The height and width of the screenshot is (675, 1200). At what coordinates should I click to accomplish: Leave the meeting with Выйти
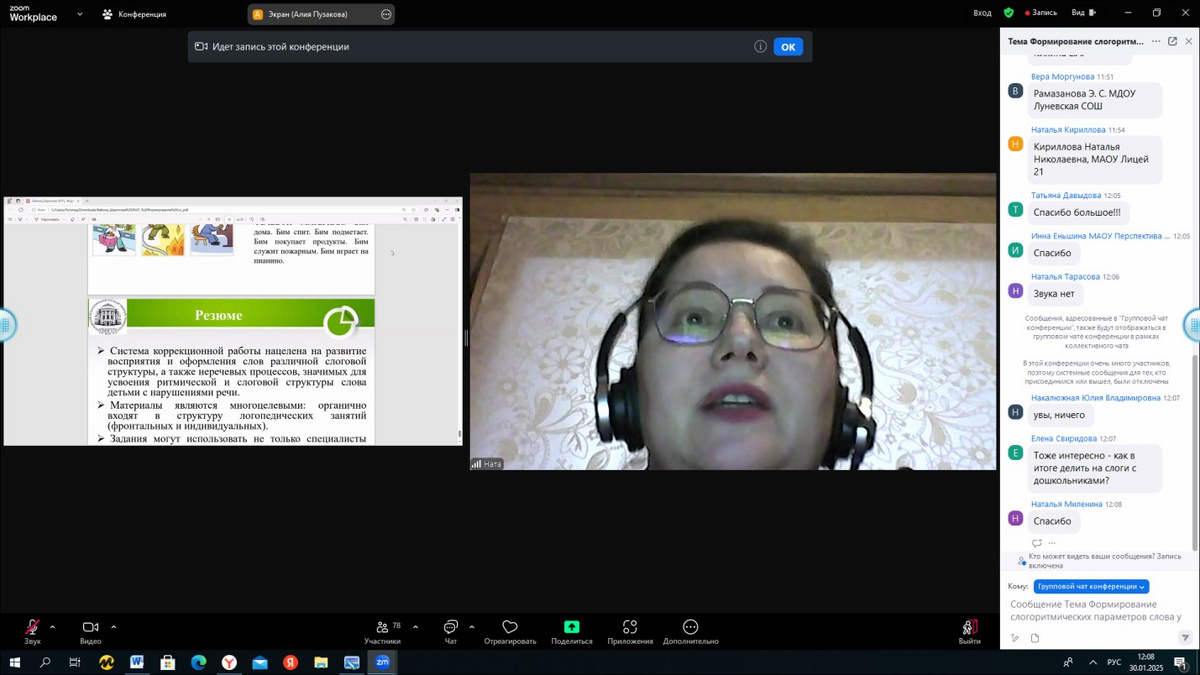969,631
